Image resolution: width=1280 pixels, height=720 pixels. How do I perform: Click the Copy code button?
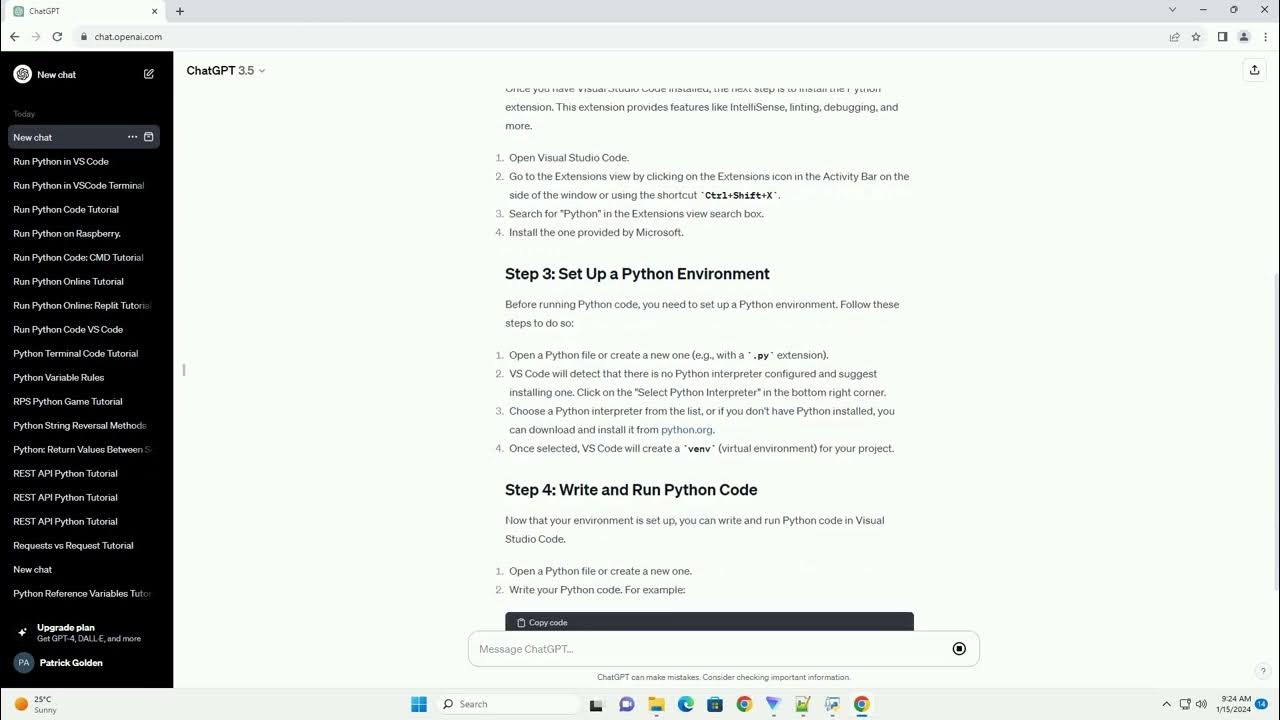[x=542, y=622]
